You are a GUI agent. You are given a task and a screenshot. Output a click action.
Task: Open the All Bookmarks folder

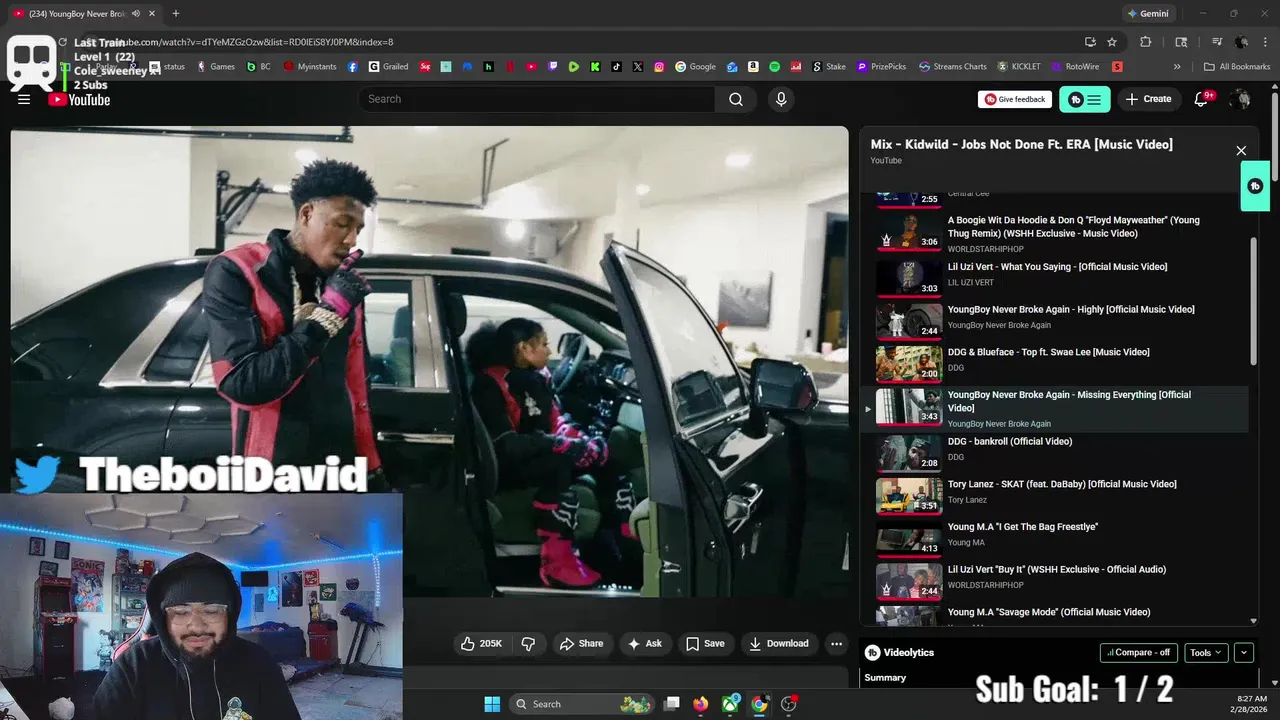pos(1237,67)
